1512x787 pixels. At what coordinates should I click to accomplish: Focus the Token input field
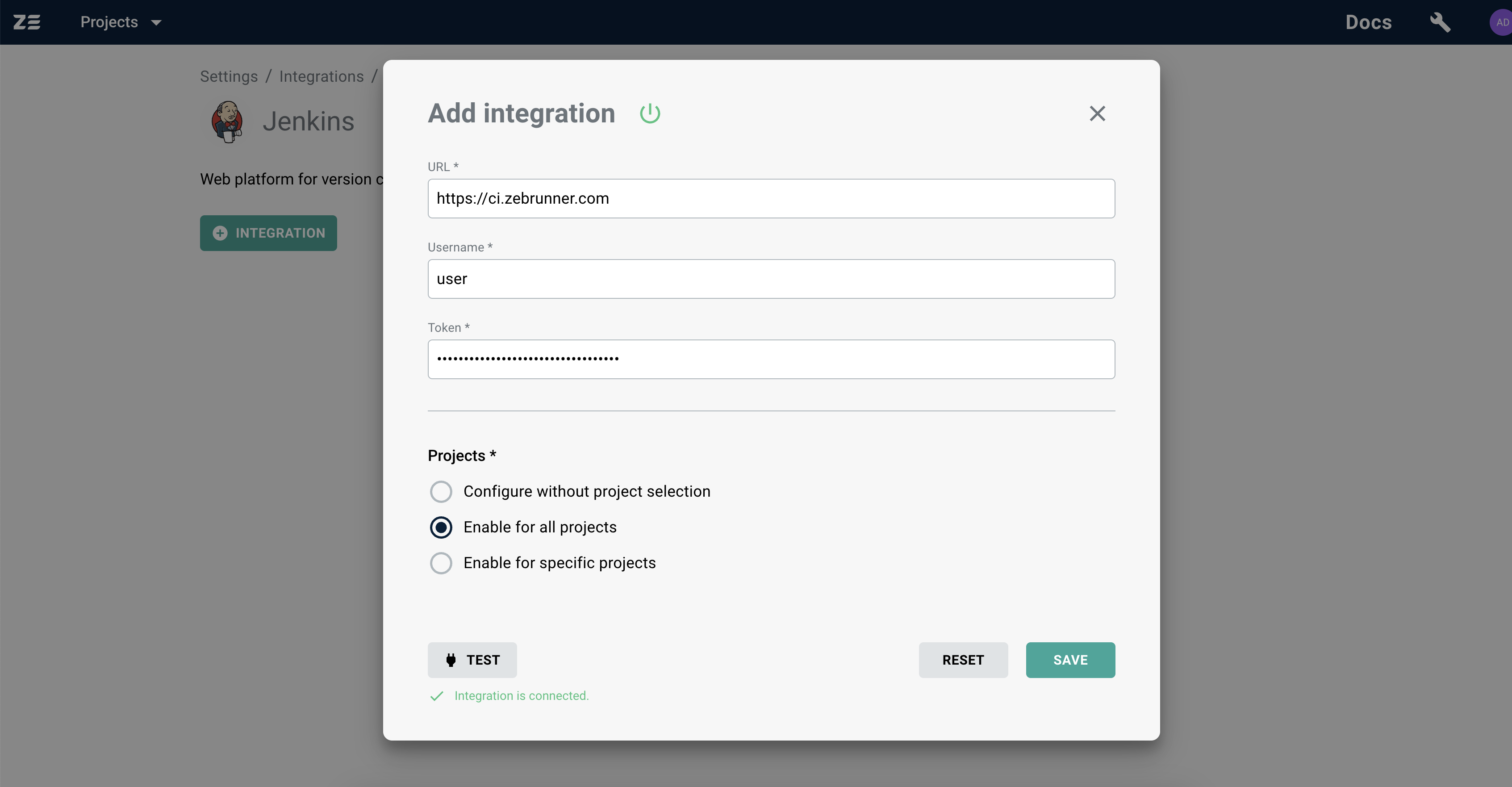tap(771, 360)
